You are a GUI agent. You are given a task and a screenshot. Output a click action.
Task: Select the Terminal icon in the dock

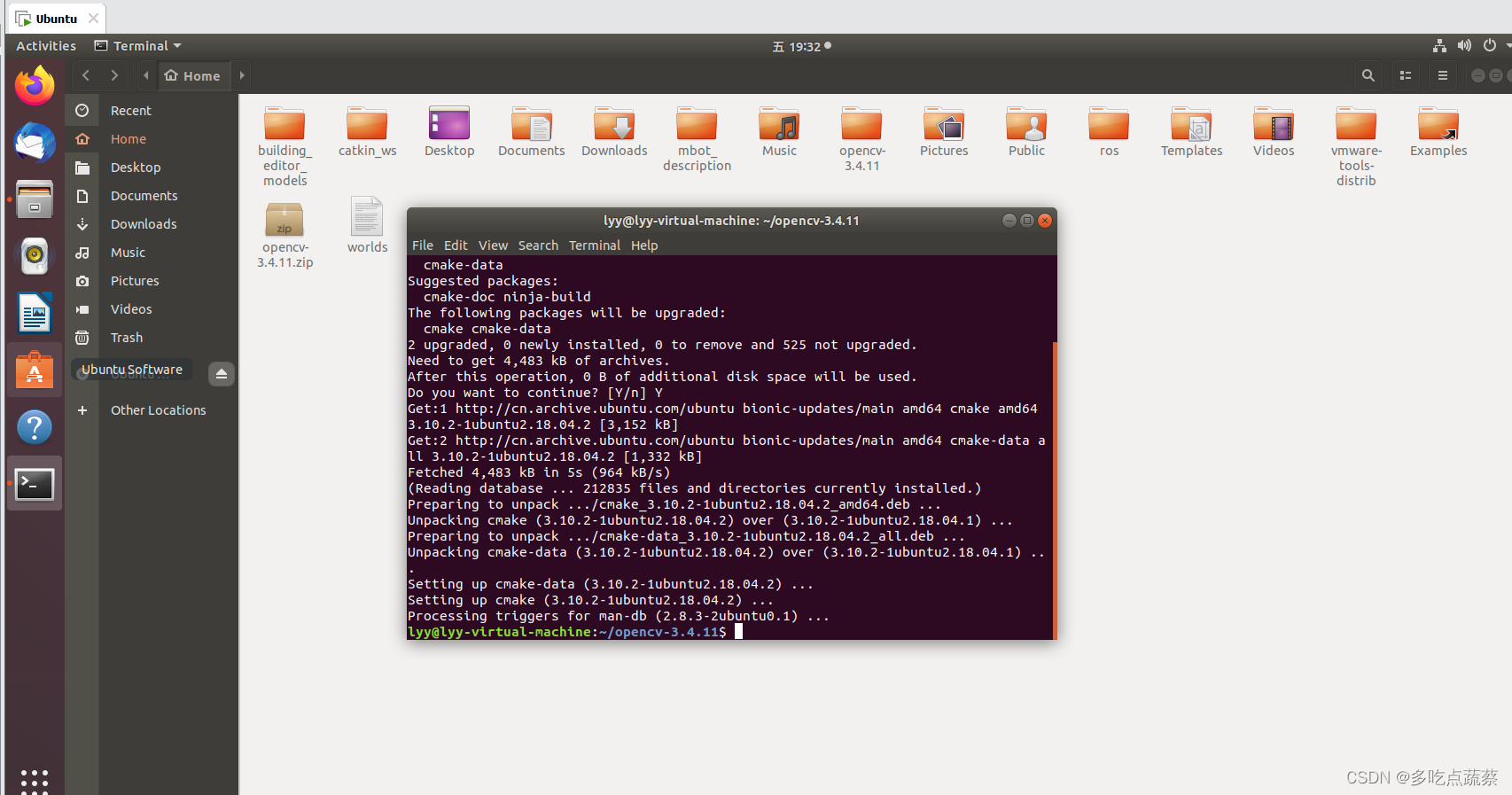coord(35,484)
